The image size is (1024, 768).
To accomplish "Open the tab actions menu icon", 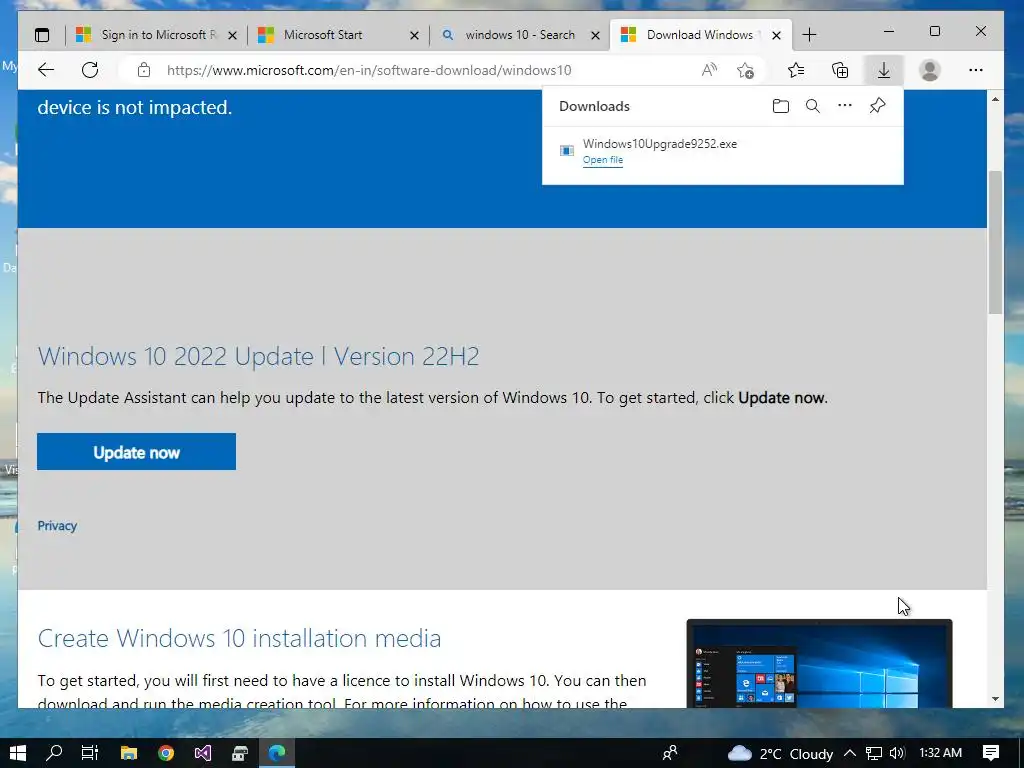I will click(42, 35).
